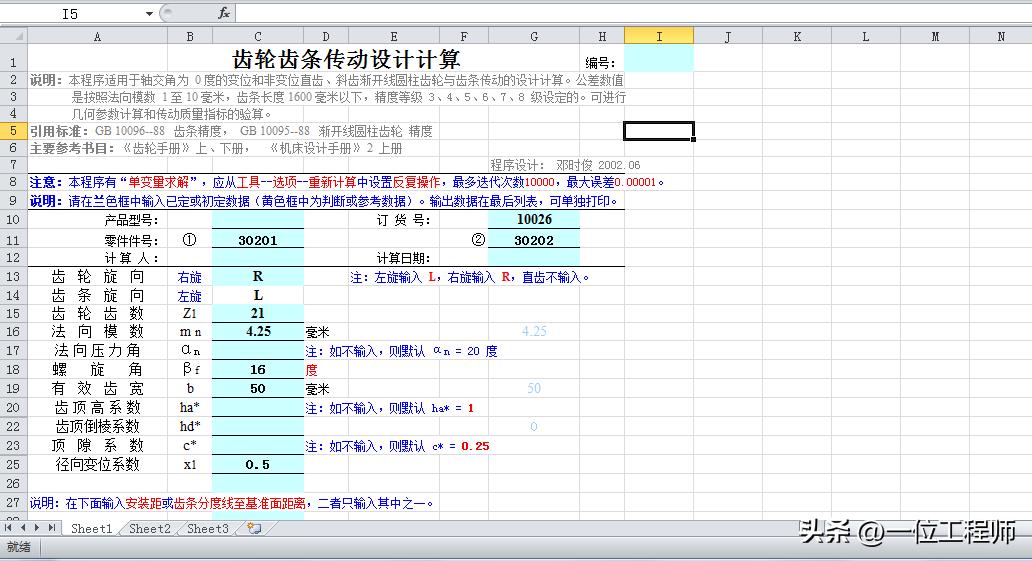
Task: Open the Name Box dropdown arrow
Action: point(149,14)
